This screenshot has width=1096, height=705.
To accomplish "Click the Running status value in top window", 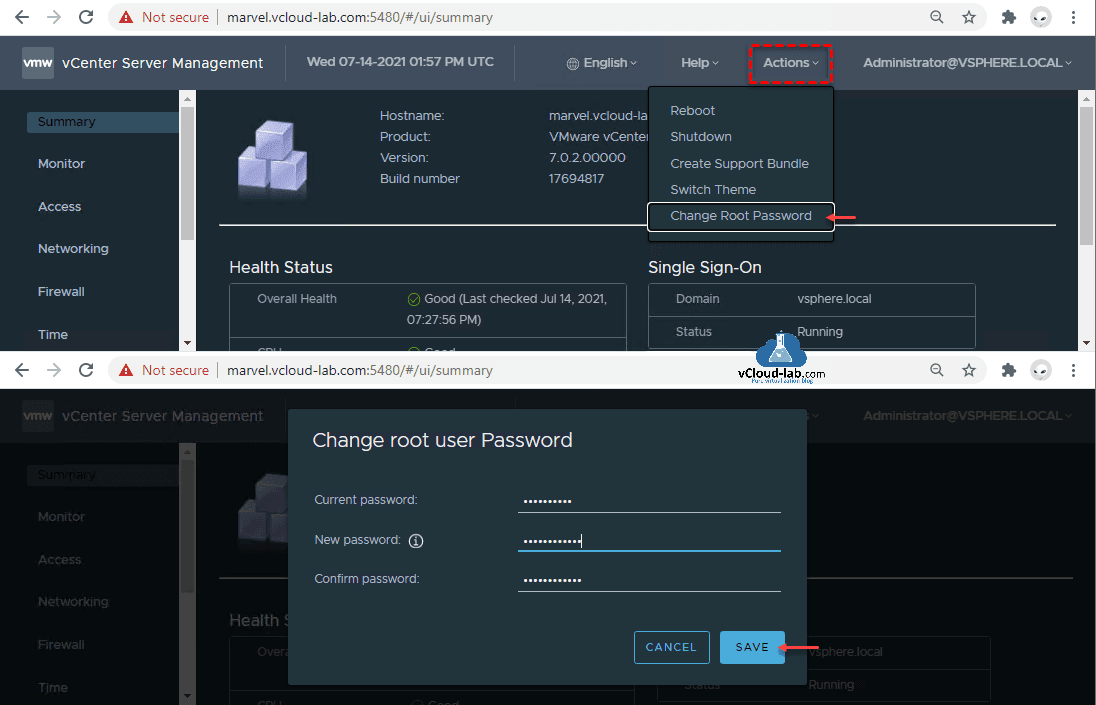I will (820, 332).
